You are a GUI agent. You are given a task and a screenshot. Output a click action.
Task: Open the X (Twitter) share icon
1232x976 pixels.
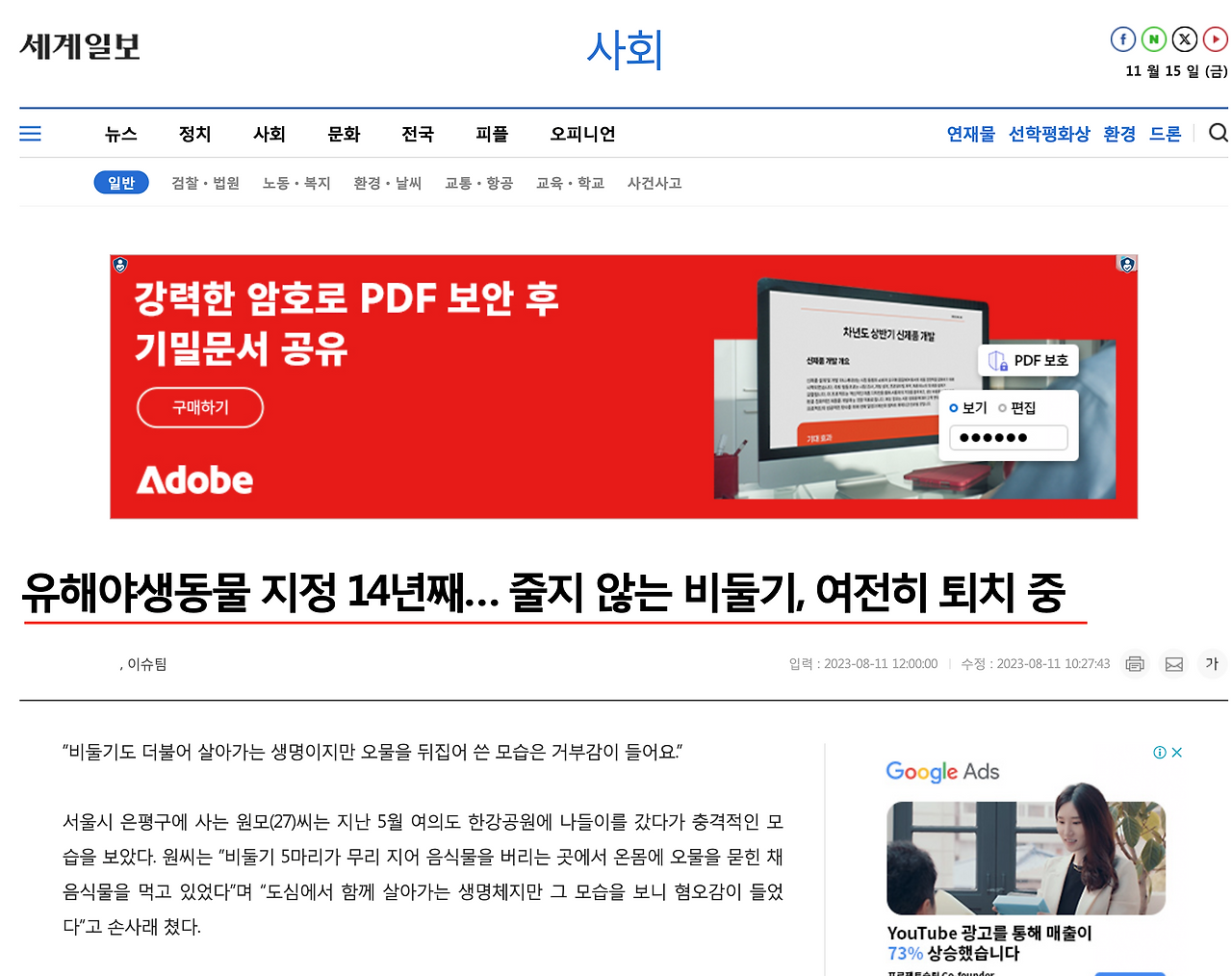coord(1185,39)
